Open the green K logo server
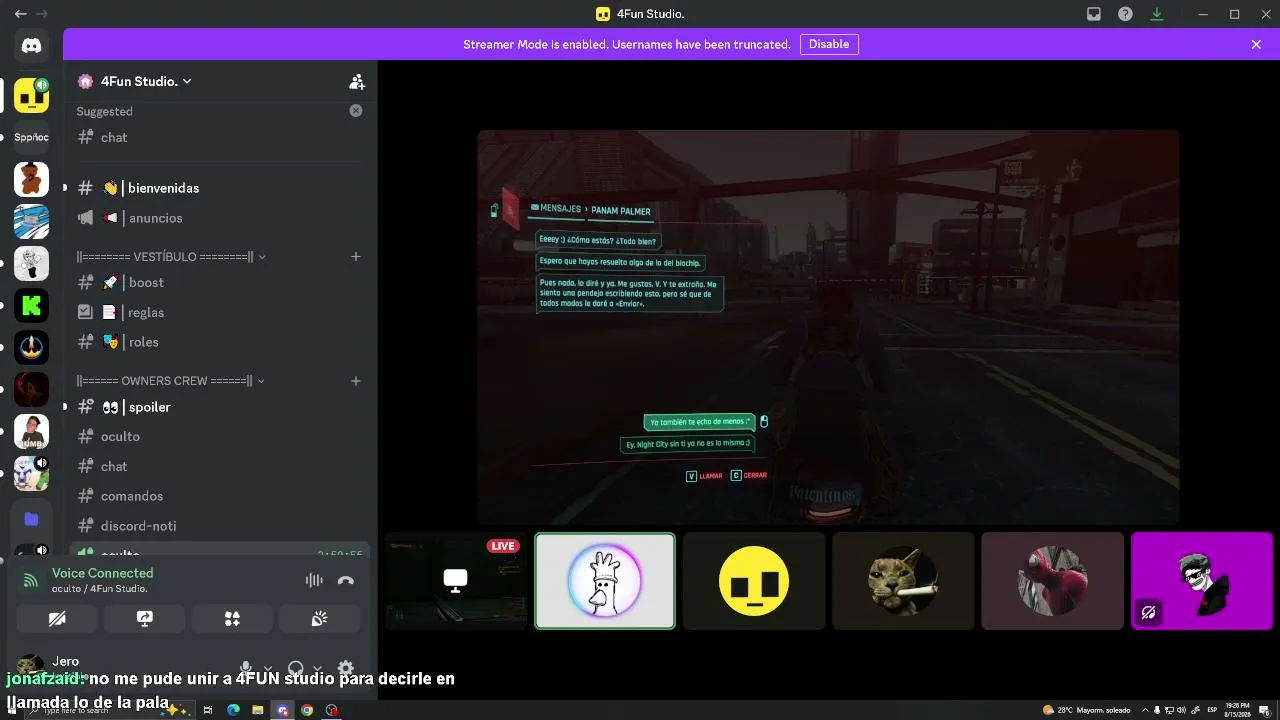 [x=31, y=305]
